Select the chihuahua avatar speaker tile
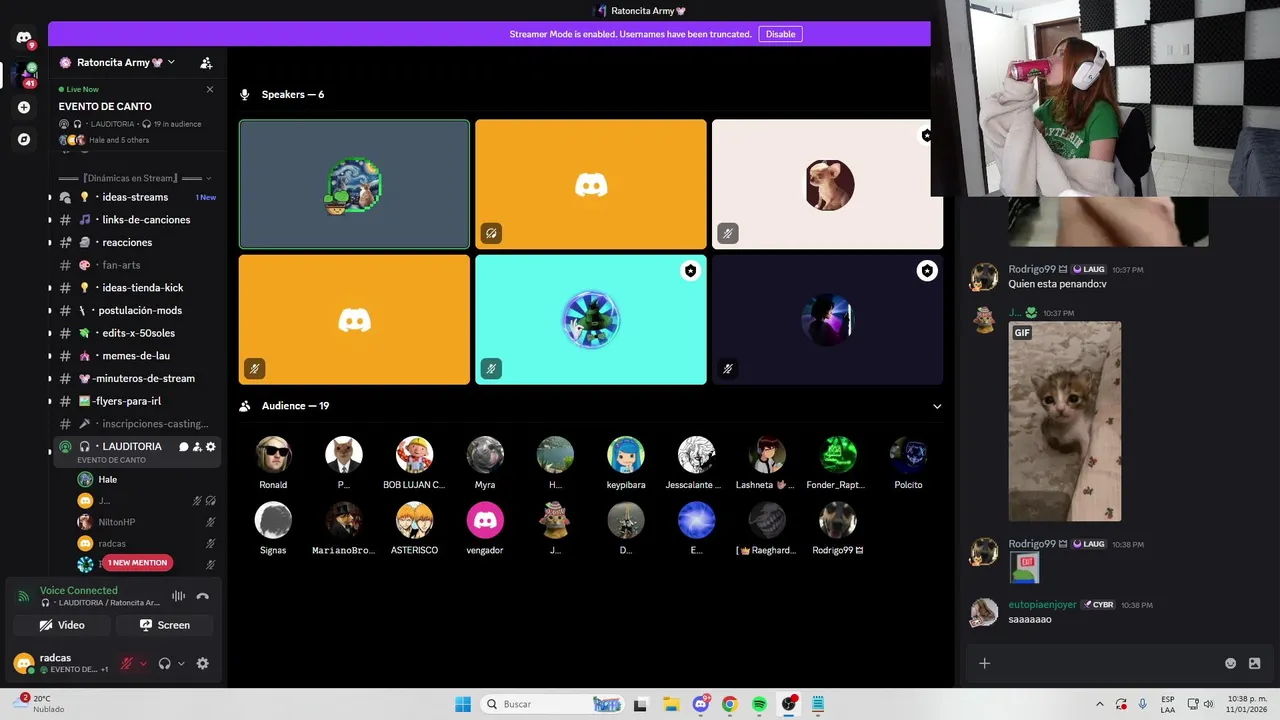The image size is (1280, 720). [827, 184]
